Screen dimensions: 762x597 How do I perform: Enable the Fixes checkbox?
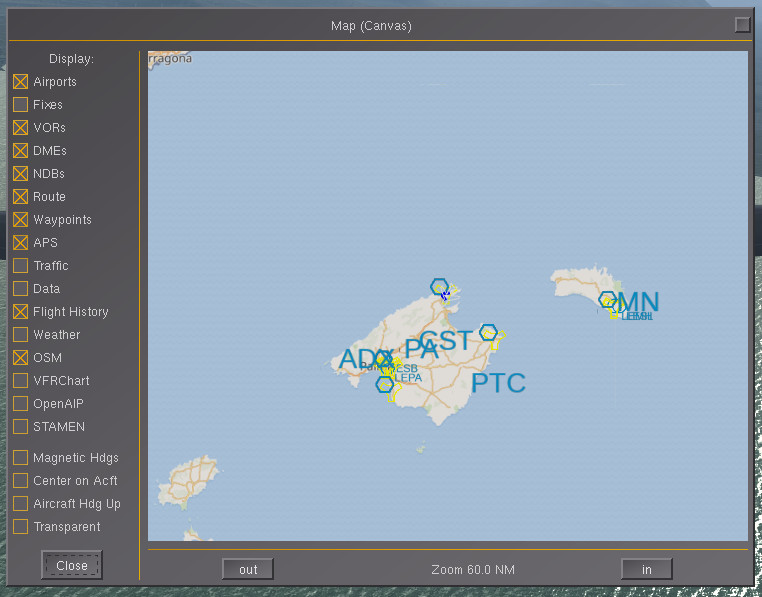coord(20,105)
